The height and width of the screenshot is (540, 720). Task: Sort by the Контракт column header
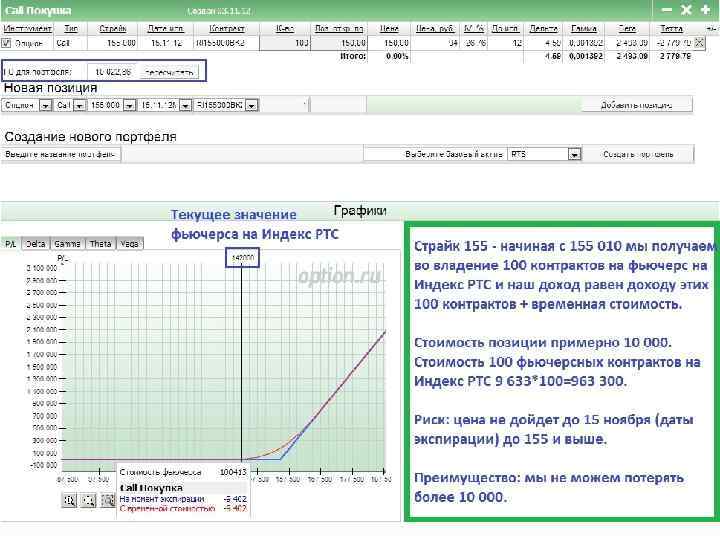(x=226, y=28)
